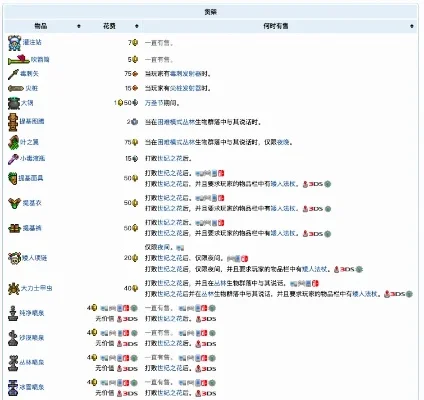424x400 pixels.
Task: Open the 叶之翼 item link
Action: coord(29,142)
